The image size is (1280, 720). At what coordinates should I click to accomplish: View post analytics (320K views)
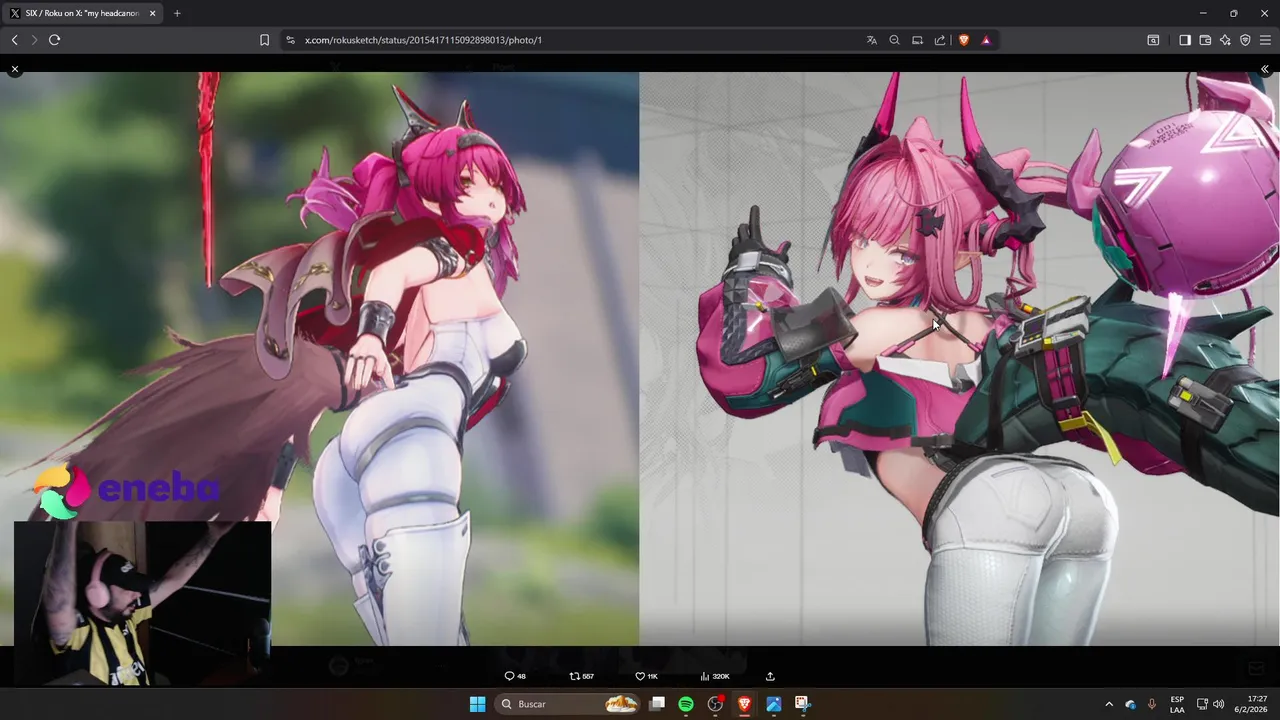715,676
